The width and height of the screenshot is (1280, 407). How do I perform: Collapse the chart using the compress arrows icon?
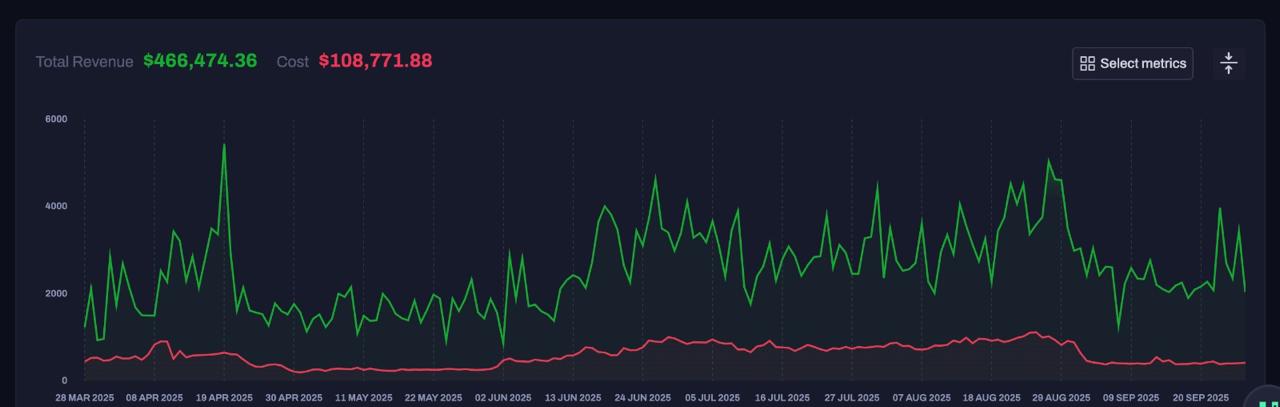click(x=1229, y=63)
